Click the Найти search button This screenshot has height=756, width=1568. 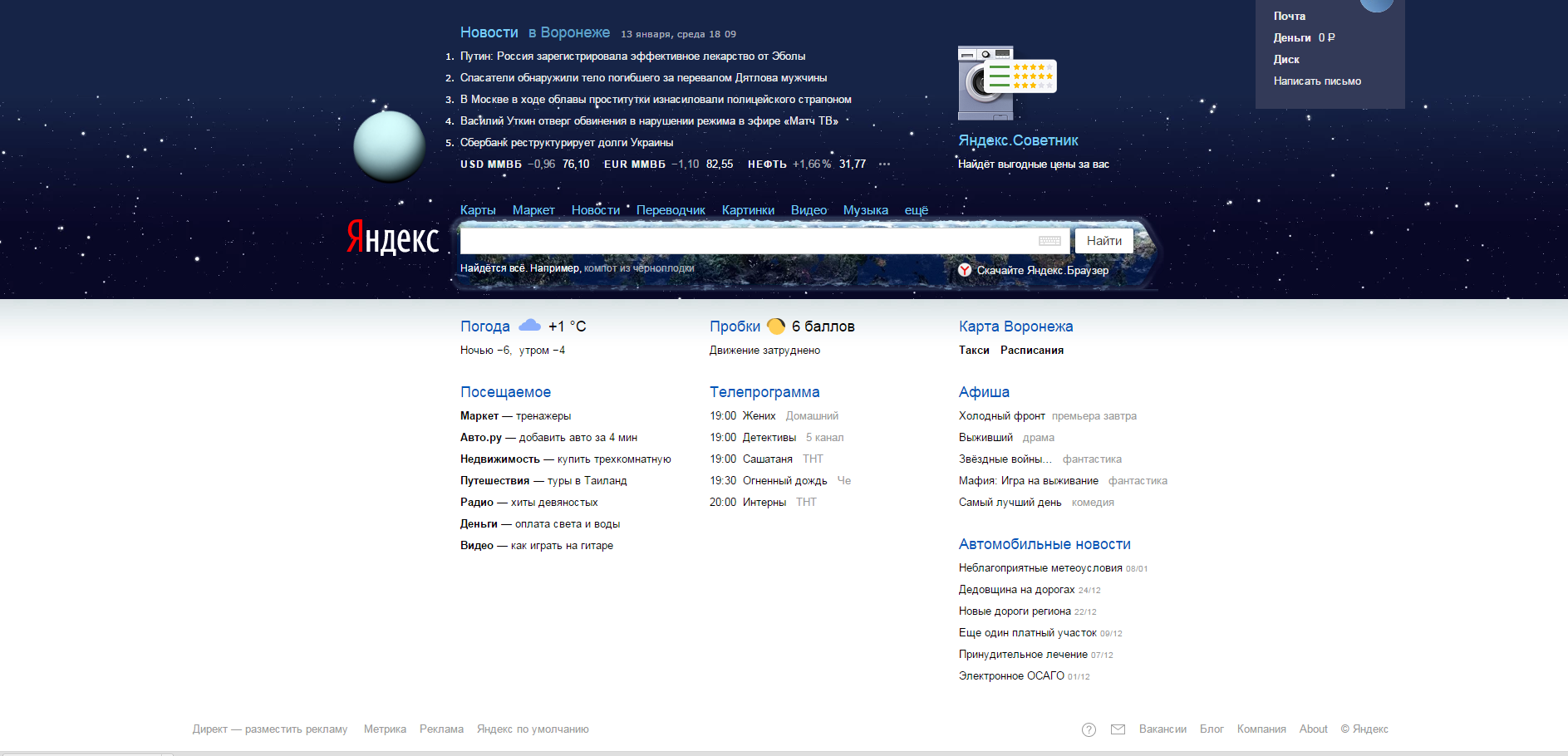pyautogui.click(x=1104, y=241)
